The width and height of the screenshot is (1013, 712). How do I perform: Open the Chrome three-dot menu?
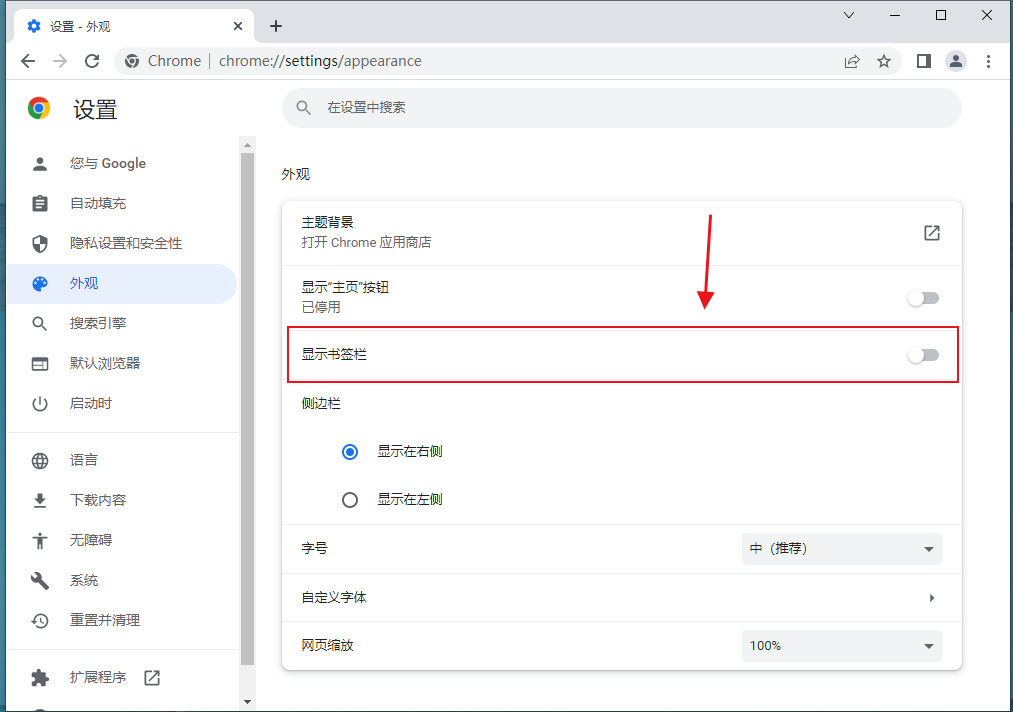point(988,61)
